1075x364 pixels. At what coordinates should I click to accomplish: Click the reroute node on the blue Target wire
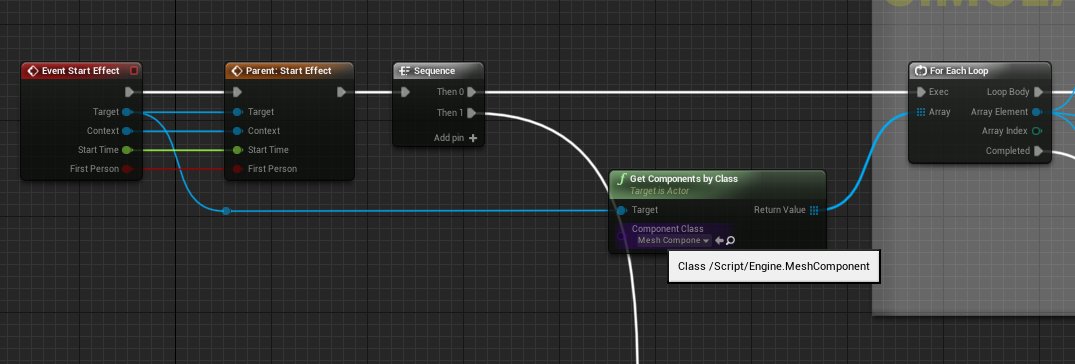pyautogui.click(x=226, y=211)
